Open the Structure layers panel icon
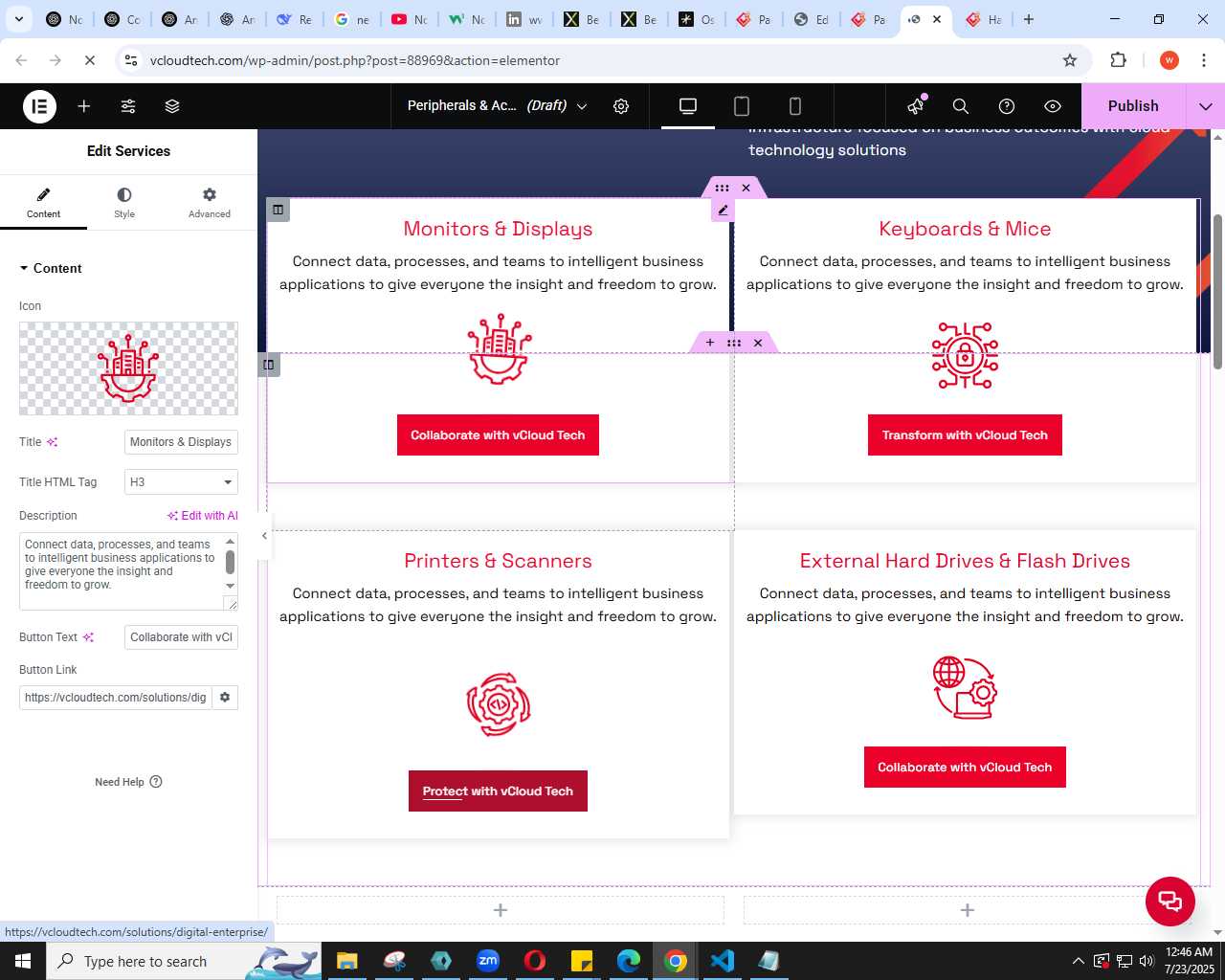1225x980 pixels. point(172,106)
